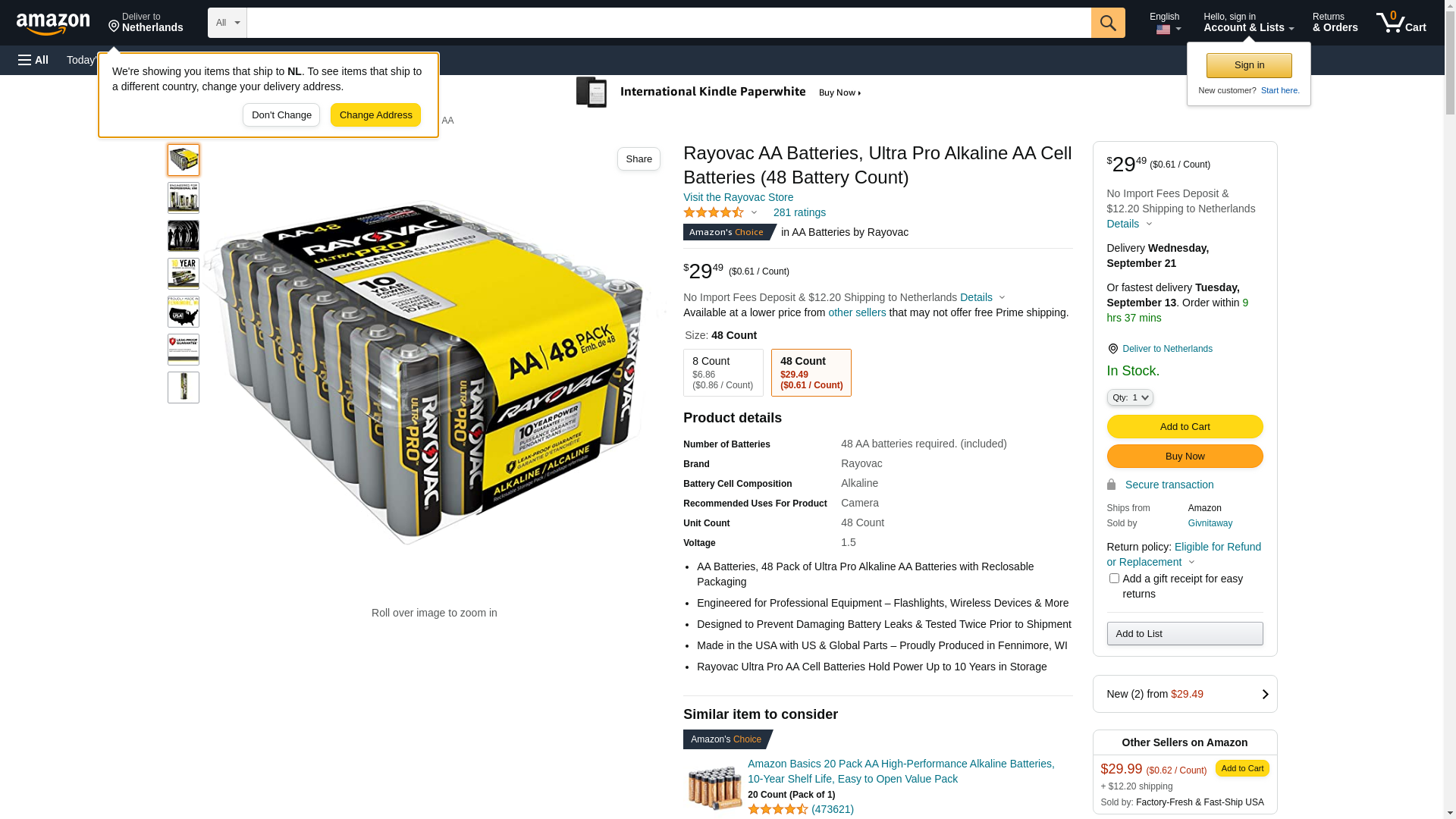Click the magnifier search button

tap(1108, 23)
